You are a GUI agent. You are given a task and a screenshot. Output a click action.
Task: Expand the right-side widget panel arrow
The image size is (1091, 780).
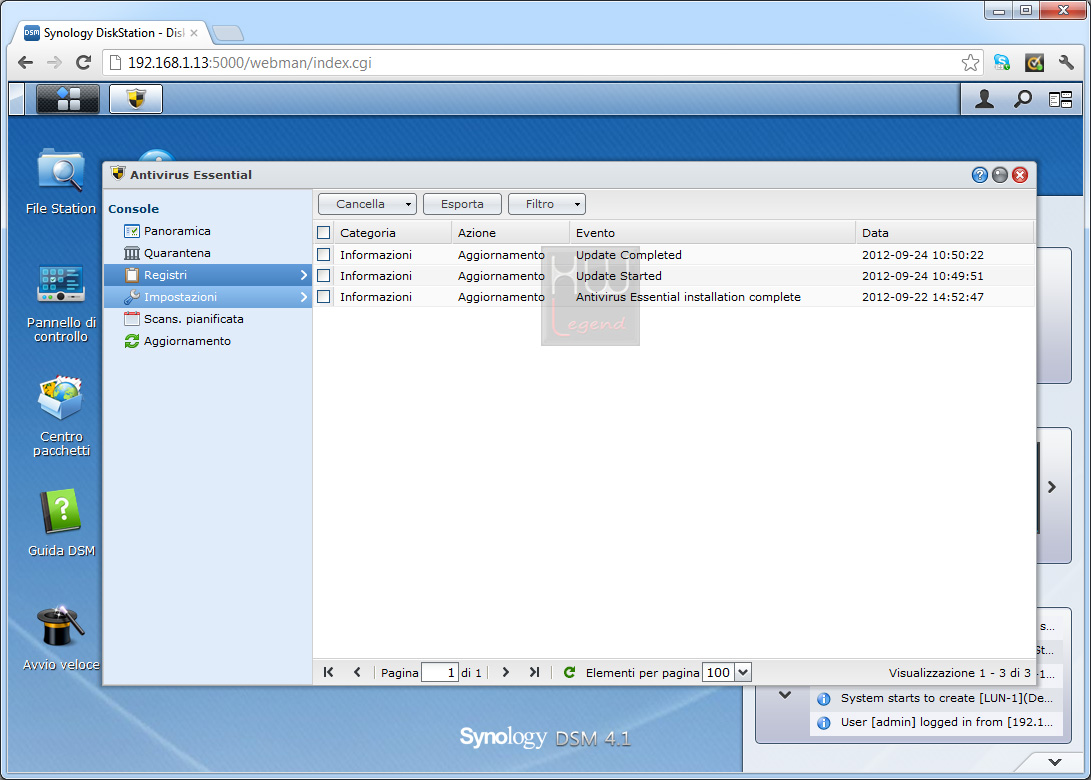click(x=1052, y=487)
